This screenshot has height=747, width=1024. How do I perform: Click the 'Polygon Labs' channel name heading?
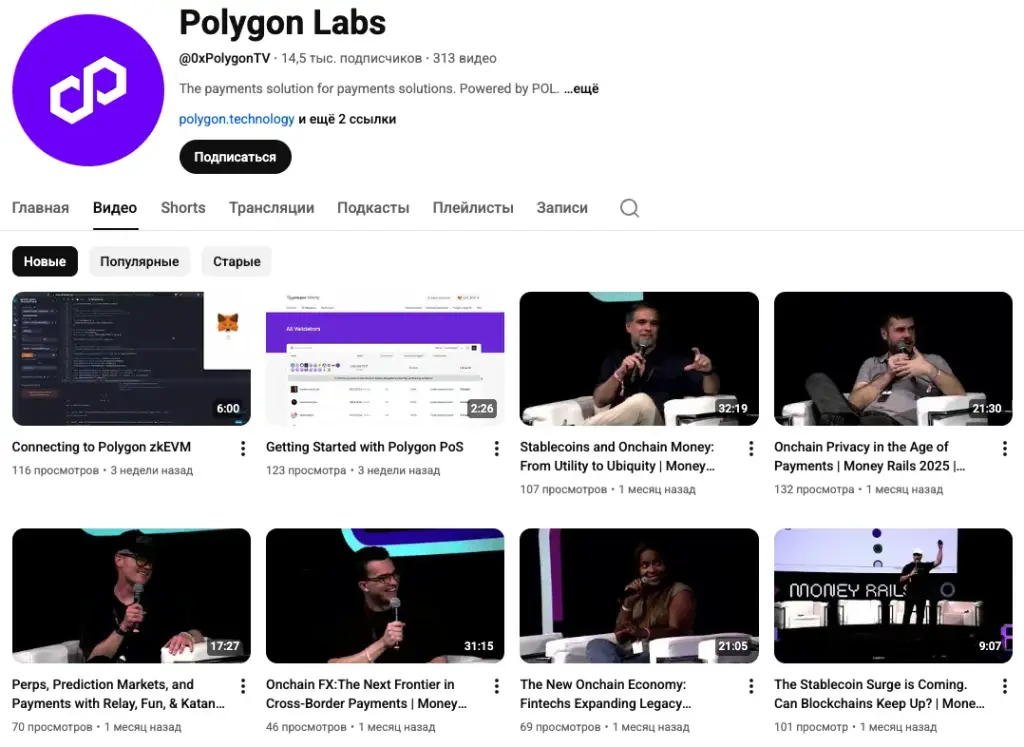tap(282, 23)
